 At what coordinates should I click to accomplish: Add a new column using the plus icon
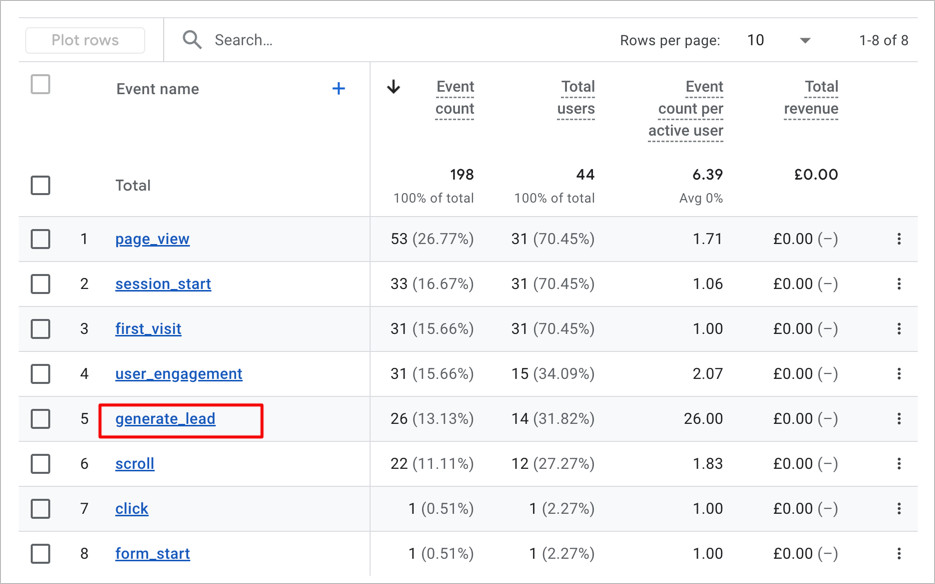[x=339, y=89]
